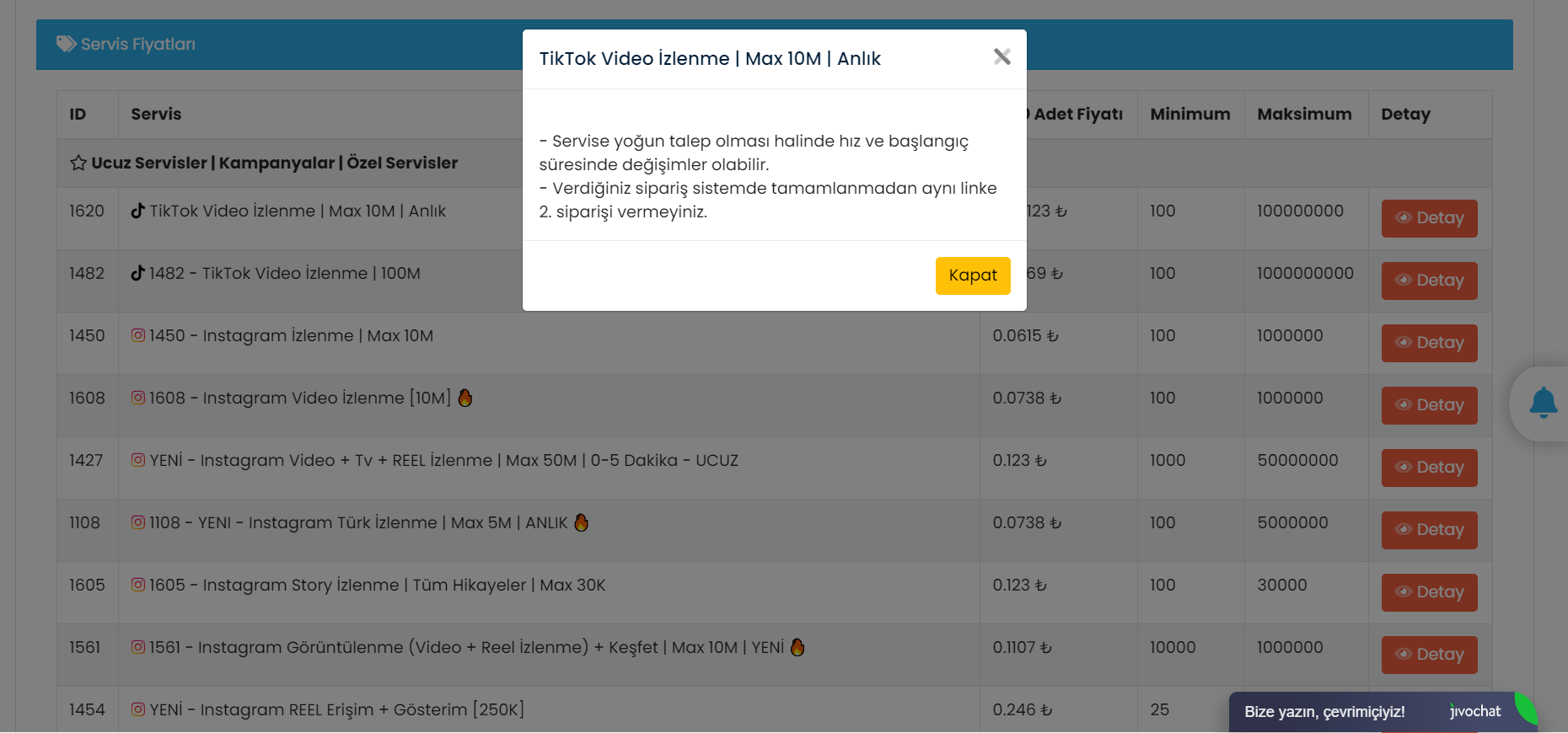The image size is (1568, 733).
Task: Open Detay for service 1482
Action: (x=1429, y=281)
